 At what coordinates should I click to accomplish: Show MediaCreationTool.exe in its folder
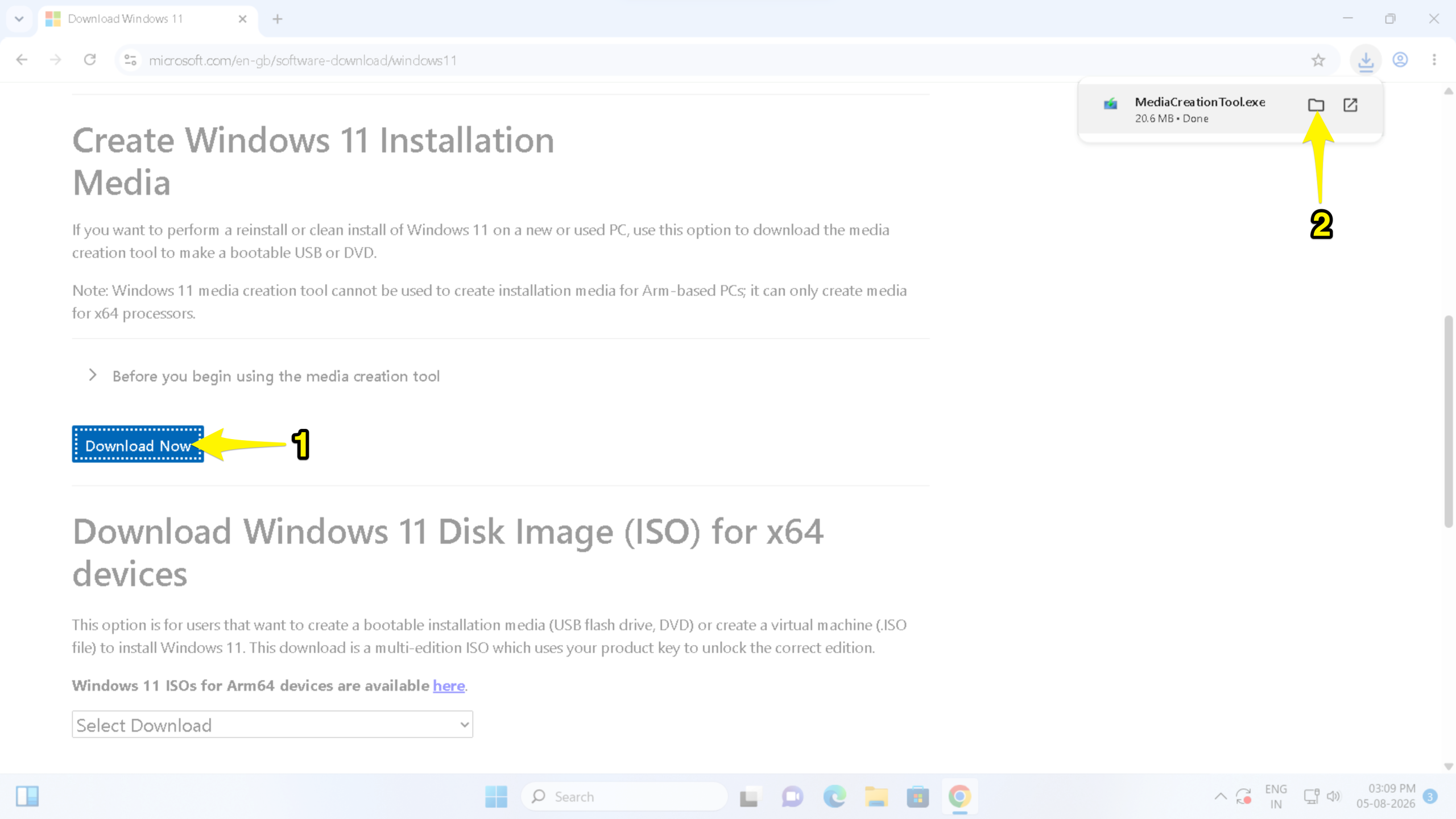1316,105
